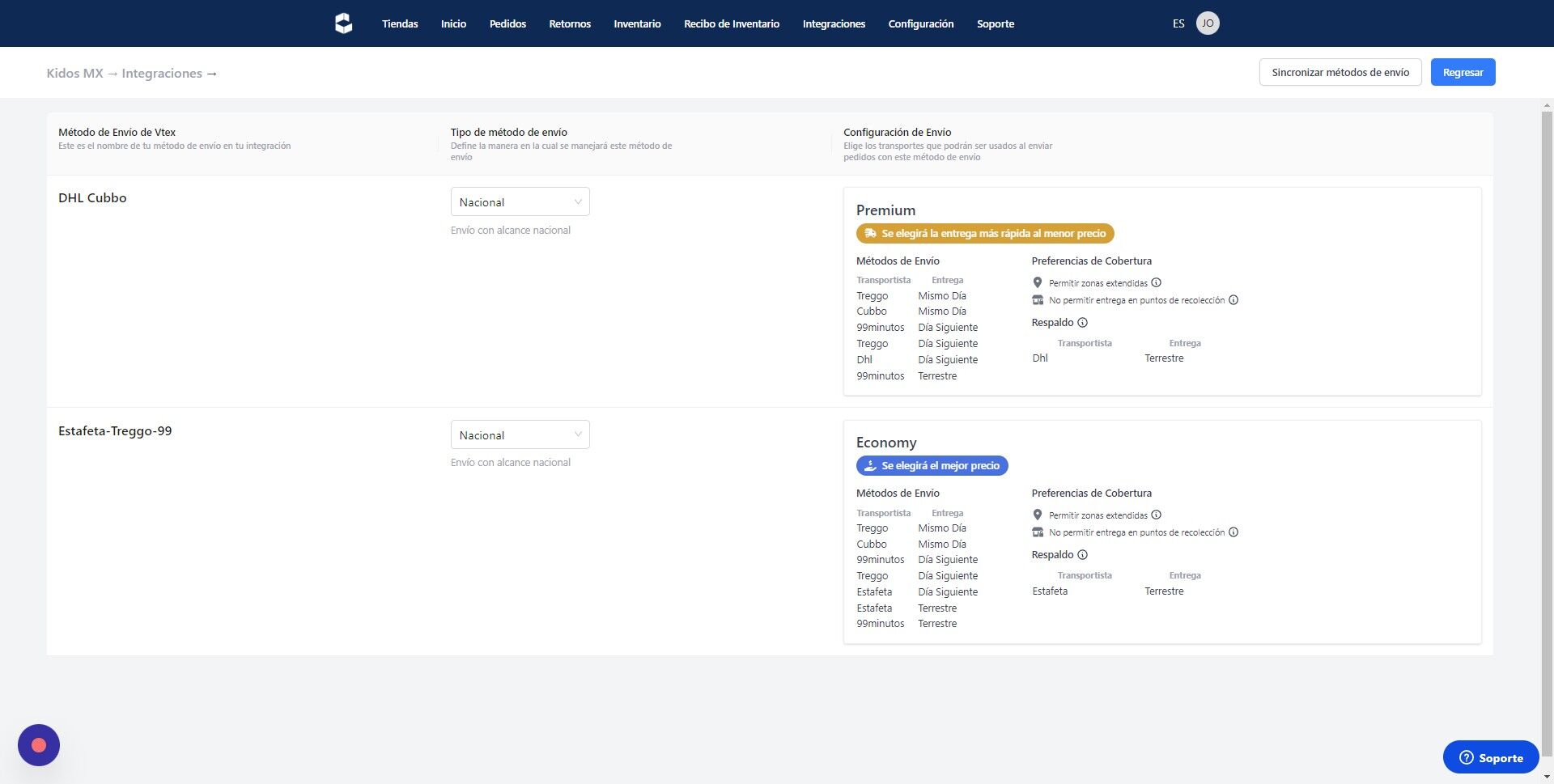Click the info icon next to Economy Respaldo
This screenshot has width=1554, height=784.
point(1082,555)
